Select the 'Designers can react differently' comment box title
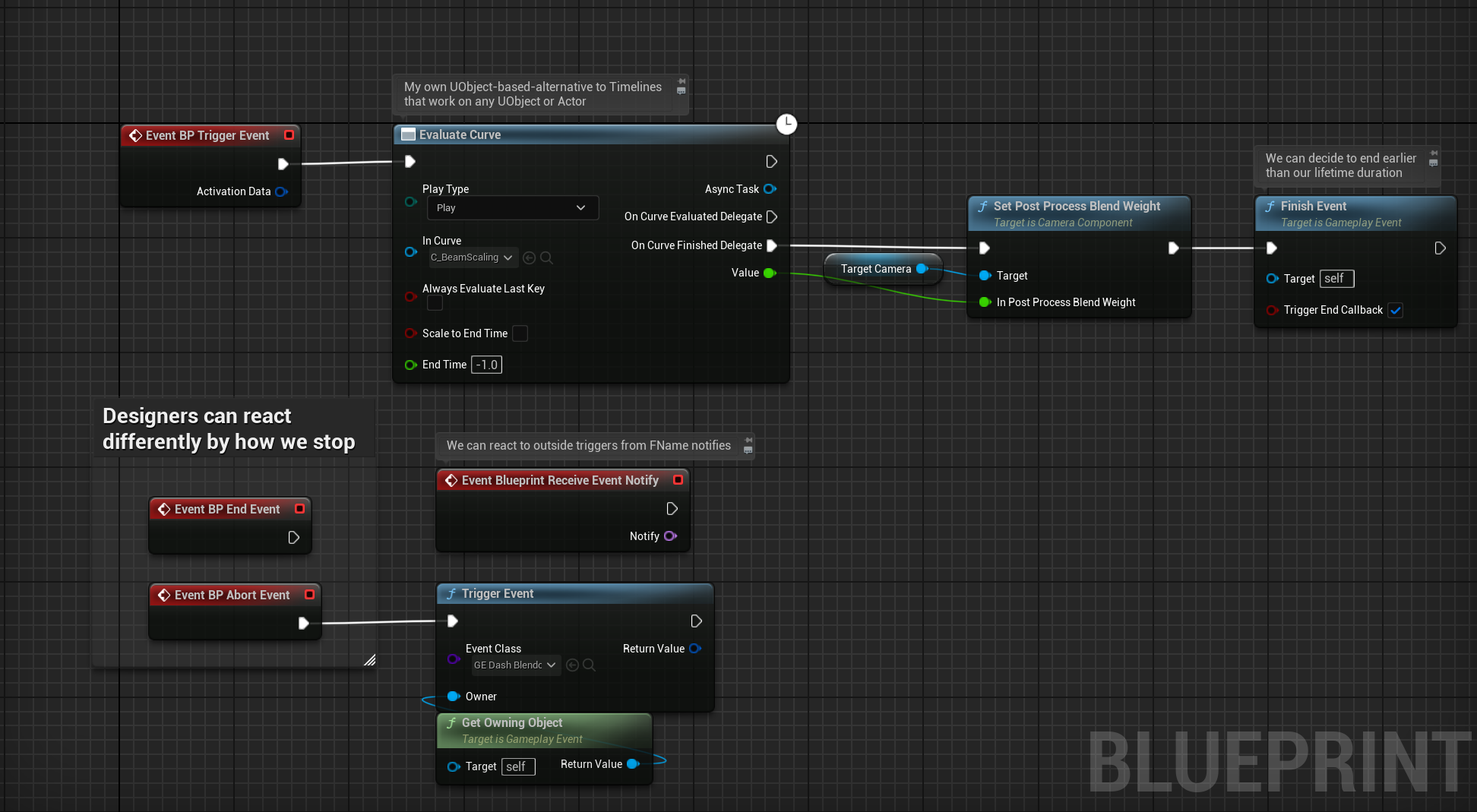This screenshot has height=812, width=1477. 229,429
